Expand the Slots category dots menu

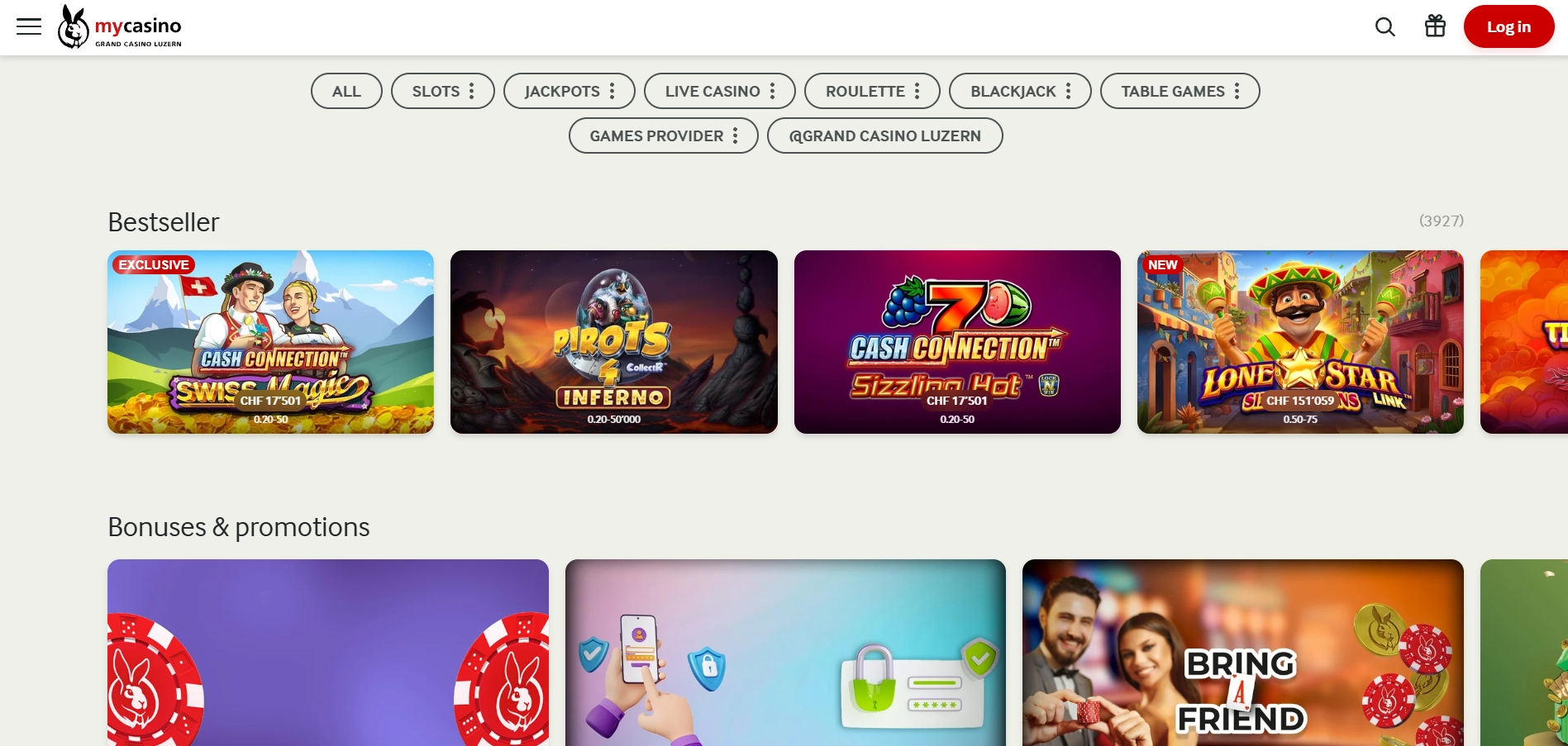coord(472,91)
